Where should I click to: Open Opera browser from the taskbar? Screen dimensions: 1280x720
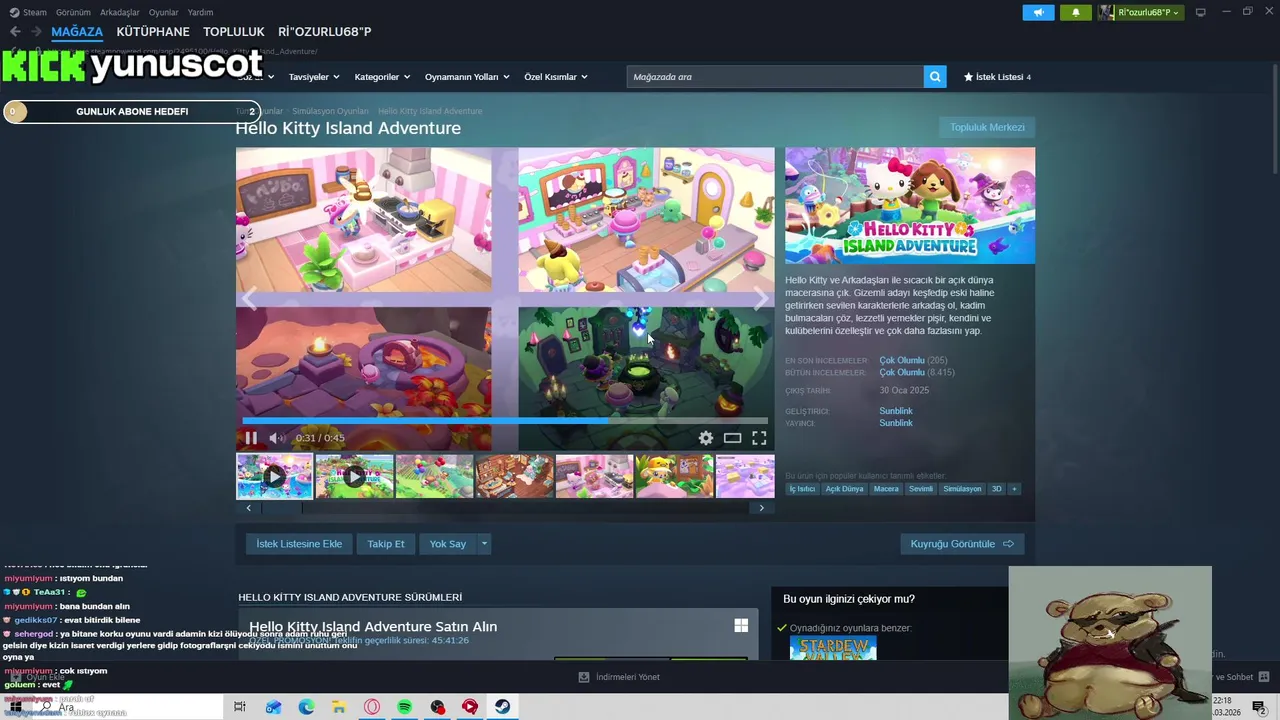click(372, 707)
